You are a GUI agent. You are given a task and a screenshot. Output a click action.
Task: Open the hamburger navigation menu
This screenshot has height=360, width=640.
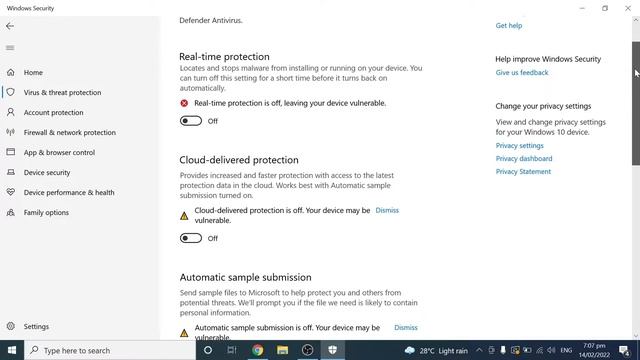point(10,48)
